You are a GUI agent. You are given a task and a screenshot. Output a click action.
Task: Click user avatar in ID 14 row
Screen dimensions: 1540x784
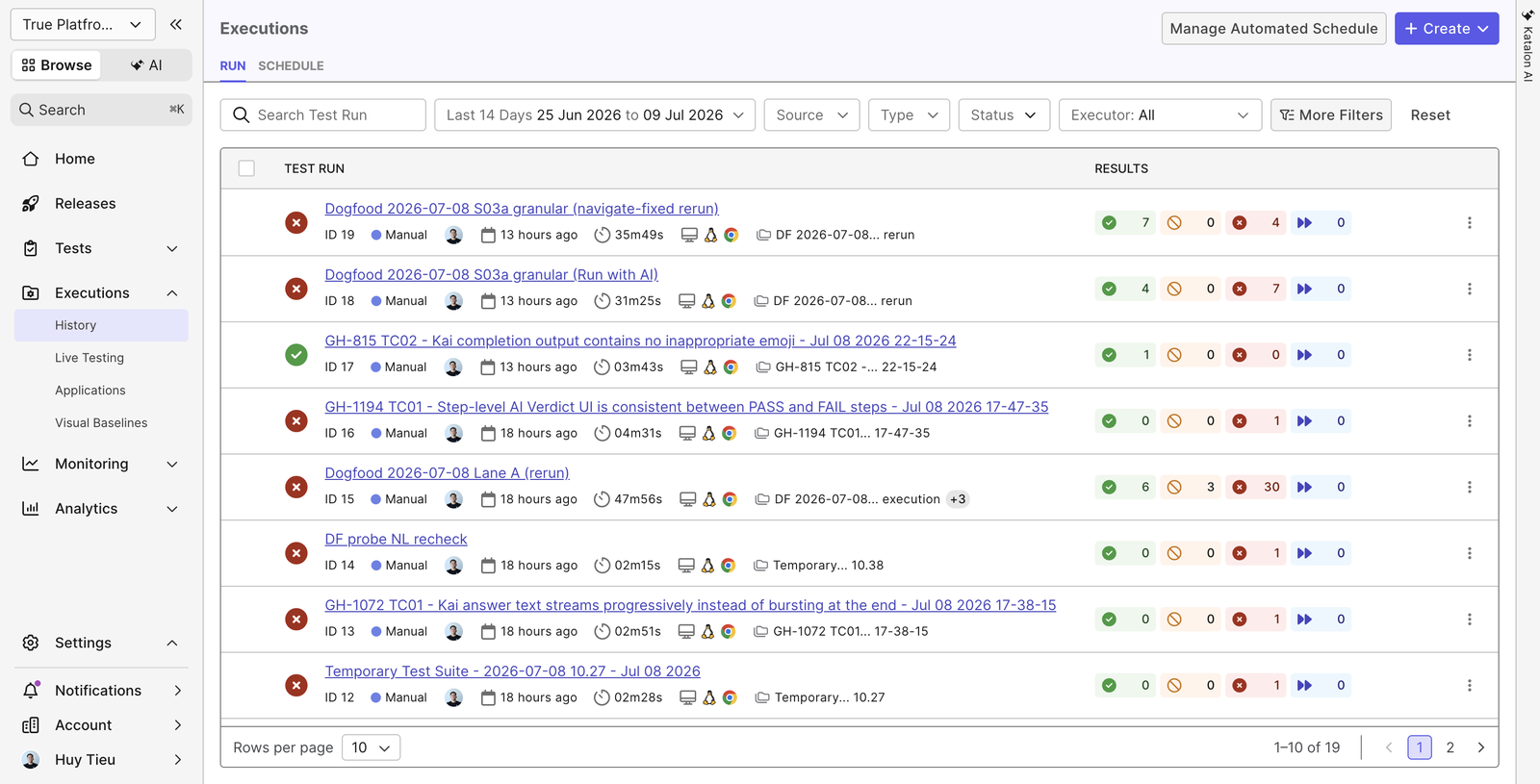(454, 566)
